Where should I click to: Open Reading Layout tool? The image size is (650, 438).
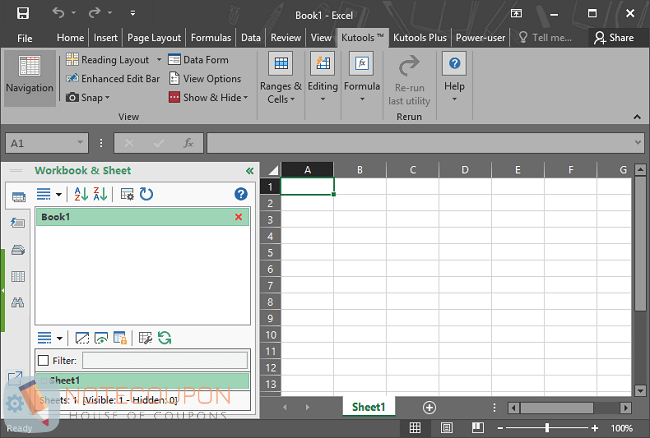coord(107,60)
